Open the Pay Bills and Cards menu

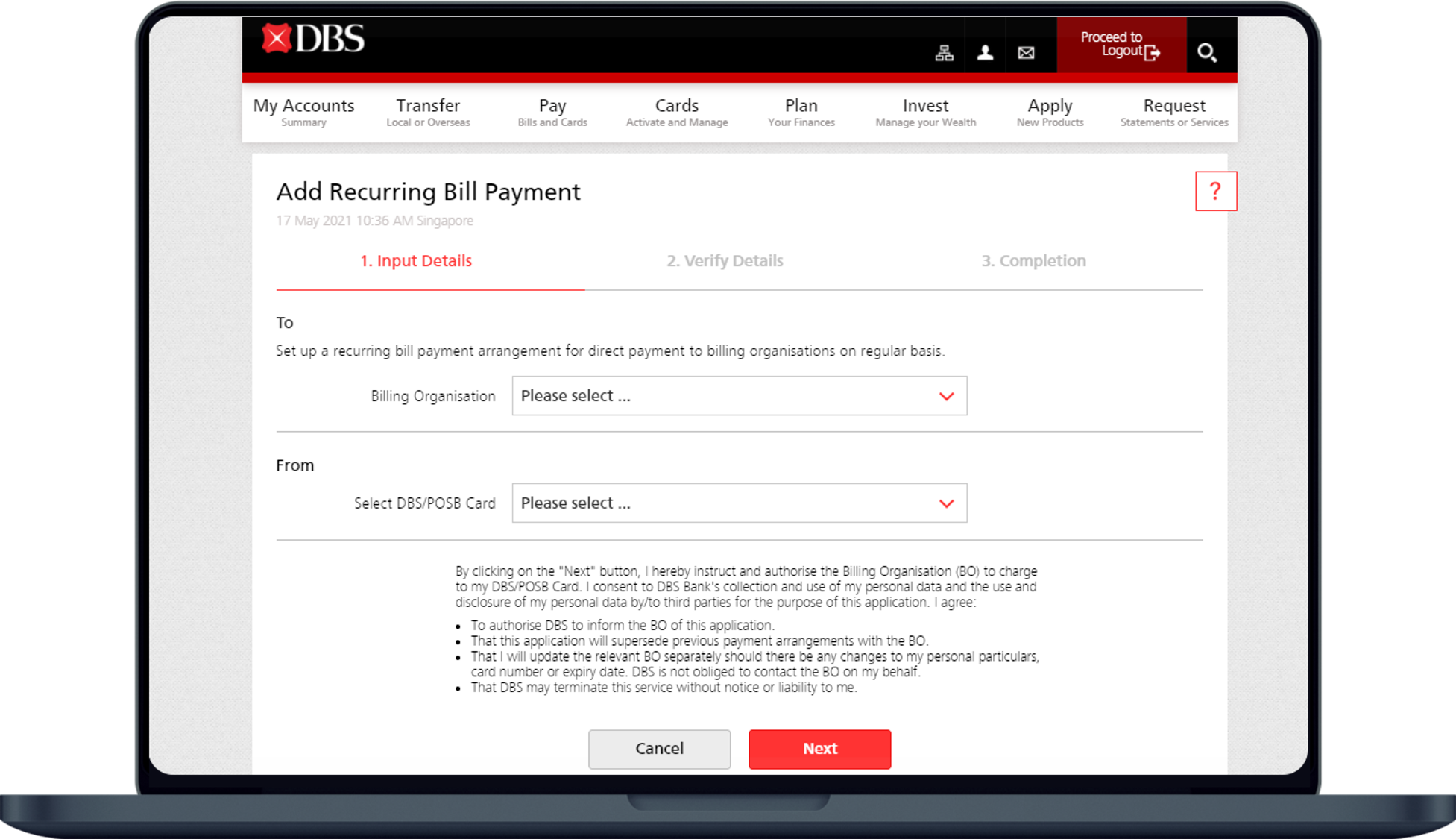coord(552,112)
